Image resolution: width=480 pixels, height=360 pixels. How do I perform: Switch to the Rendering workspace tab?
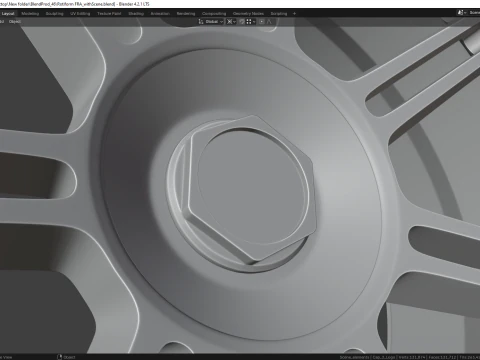pos(186,14)
